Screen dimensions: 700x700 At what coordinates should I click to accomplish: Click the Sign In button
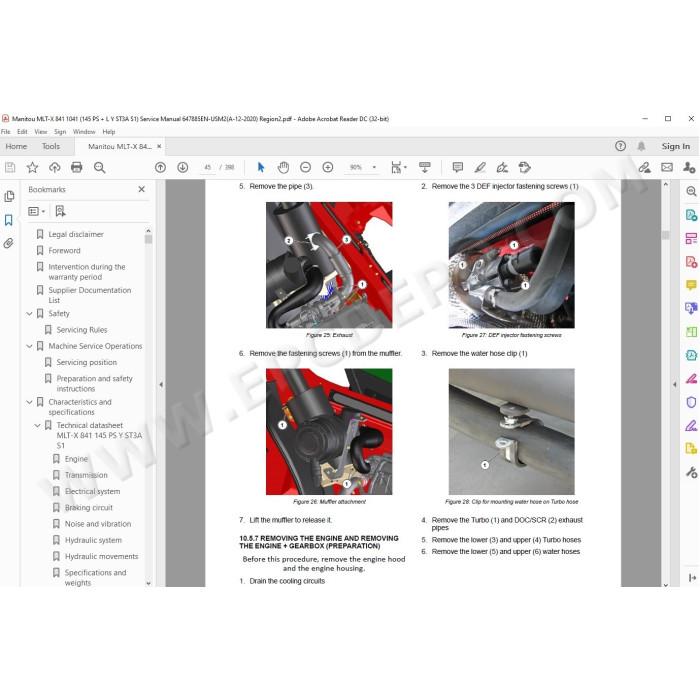point(675,146)
